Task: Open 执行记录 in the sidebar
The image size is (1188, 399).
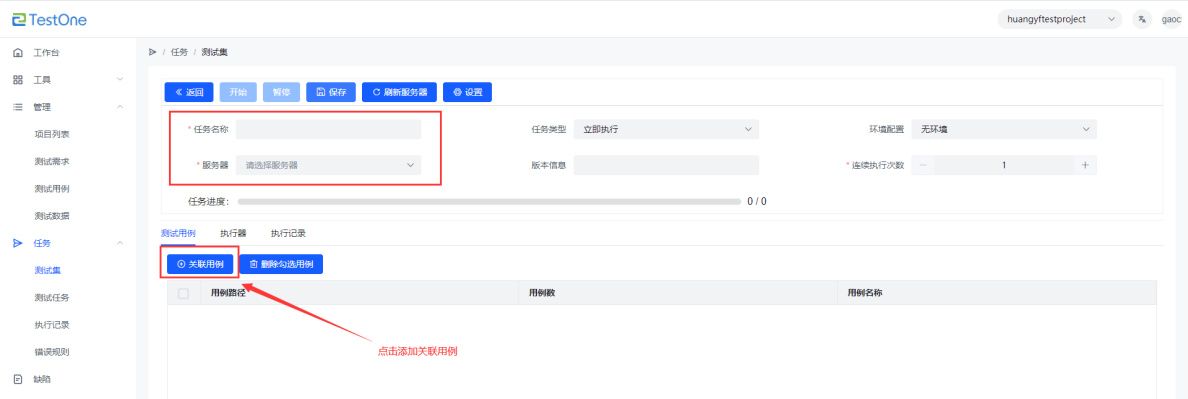Action: pos(52,325)
